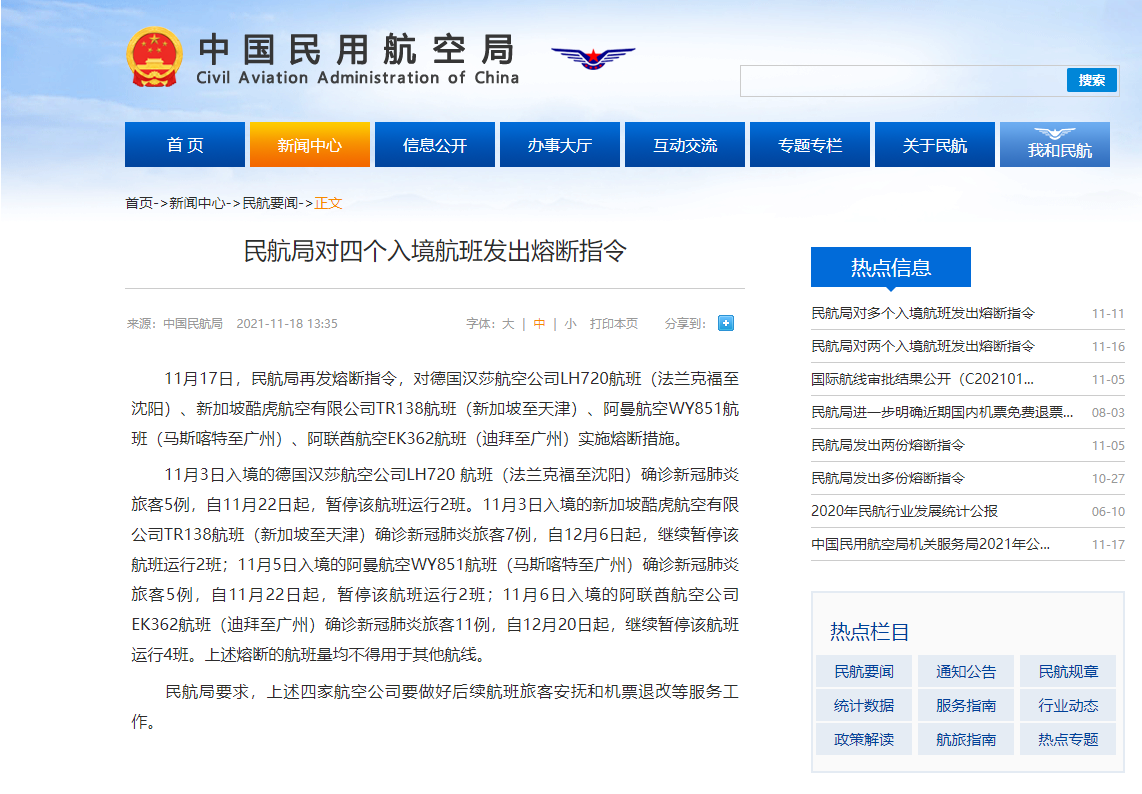Click the 搜索 search button

pos(1091,80)
